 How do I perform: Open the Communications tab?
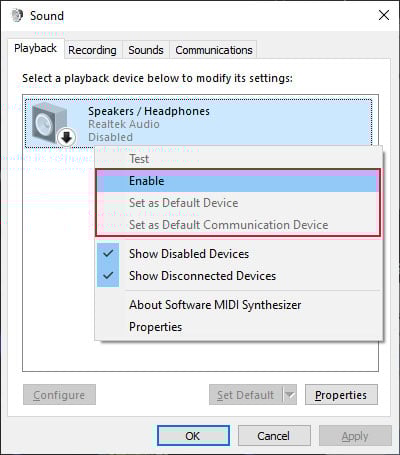(214, 50)
